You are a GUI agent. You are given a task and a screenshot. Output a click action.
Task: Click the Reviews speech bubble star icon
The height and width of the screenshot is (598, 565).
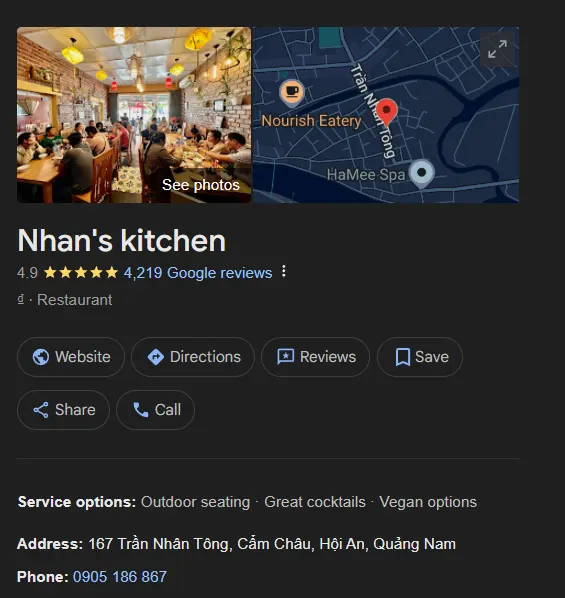click(285, 357)
